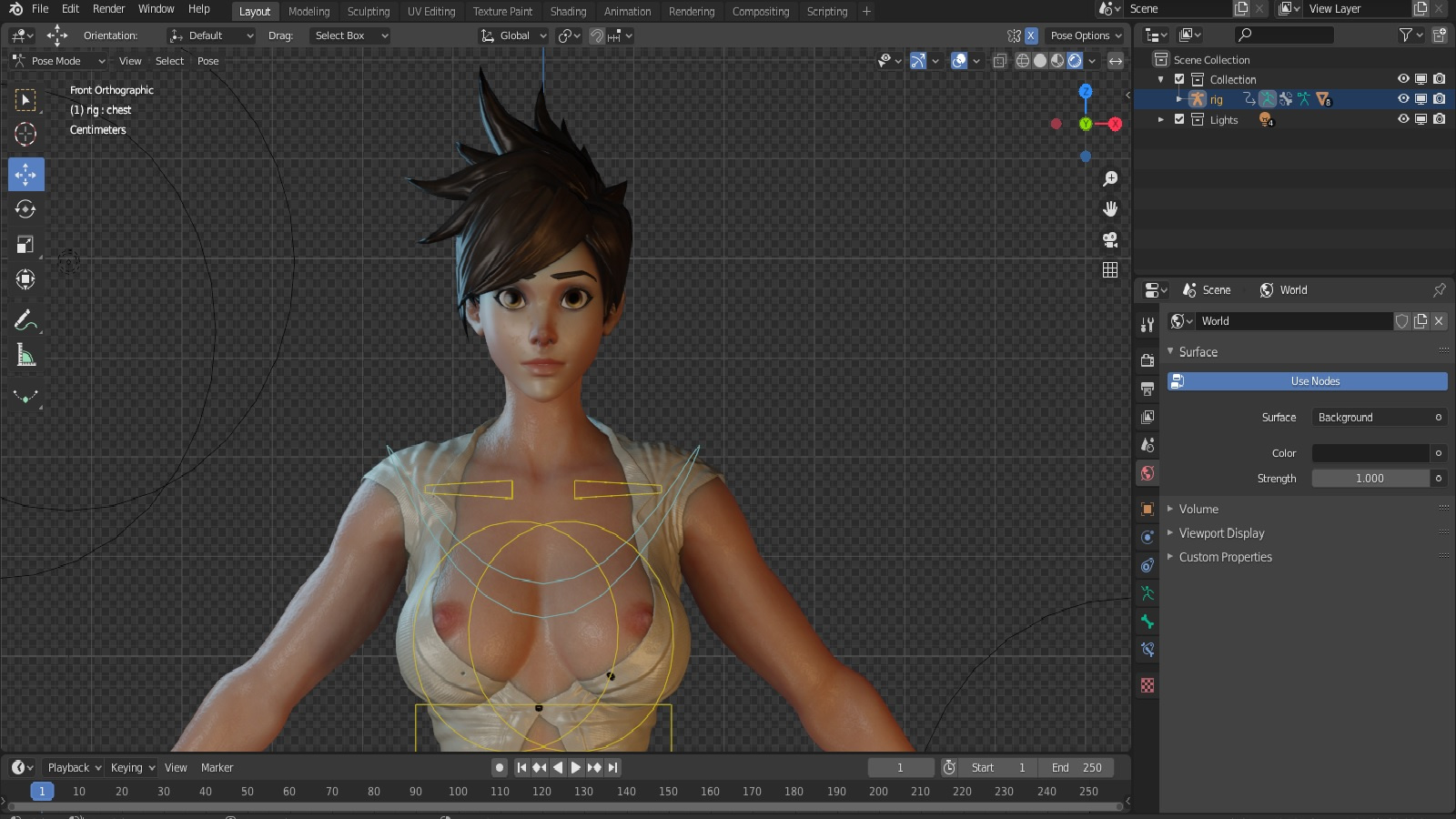This screenshot has width=1456, height=819.
Task: Open the Output properties tab
Action: coord(1148,389)
